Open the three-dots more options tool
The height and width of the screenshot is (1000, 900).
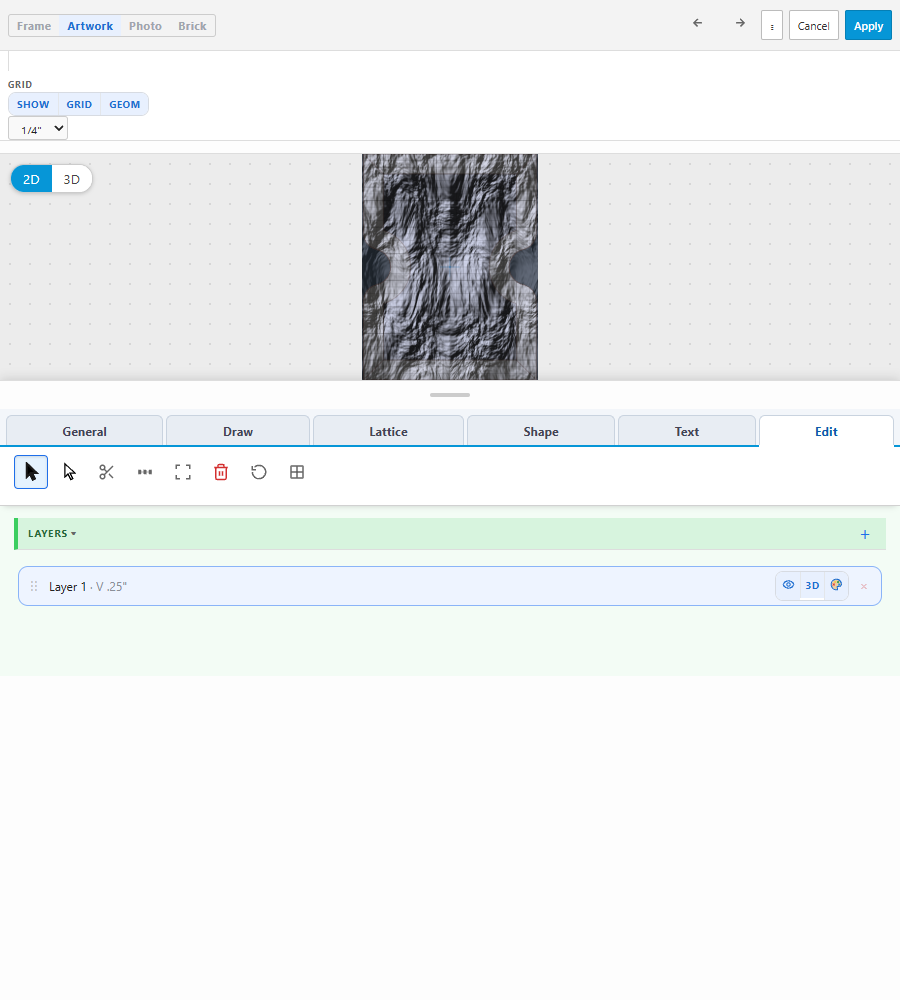pyautogui.click(x=145, y=472)
